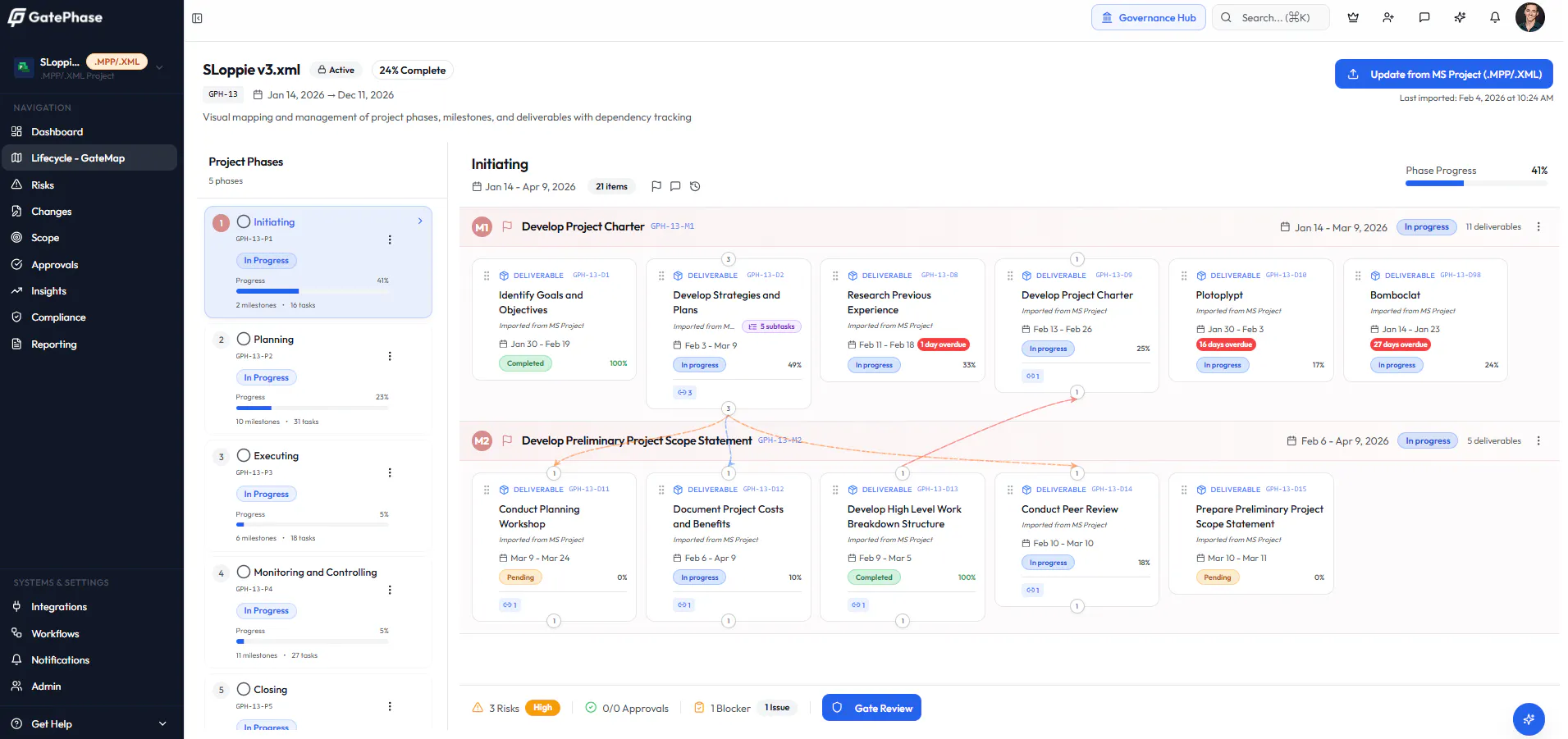Viewport: 1568px width, 739px height.
Task: Select Approvals in the navigation
Action: pyautogui.click(x=89, y=264)
